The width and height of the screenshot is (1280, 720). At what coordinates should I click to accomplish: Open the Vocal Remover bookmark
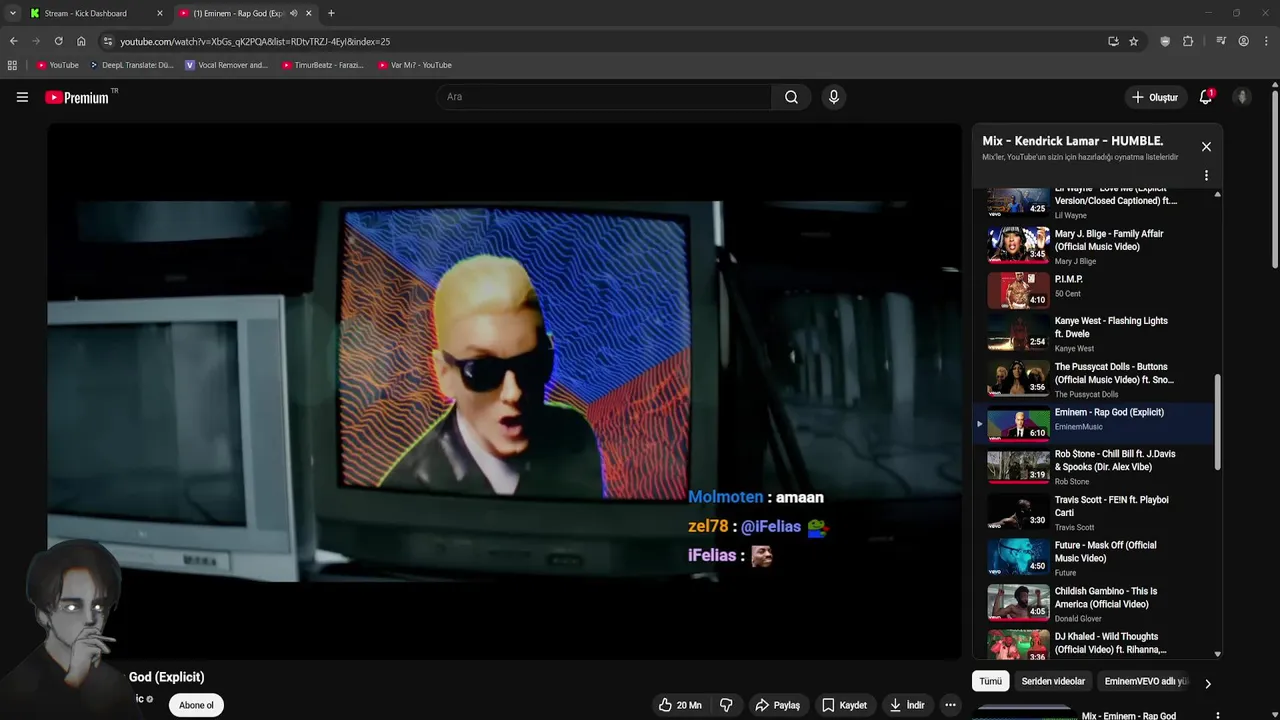[227, 65]
